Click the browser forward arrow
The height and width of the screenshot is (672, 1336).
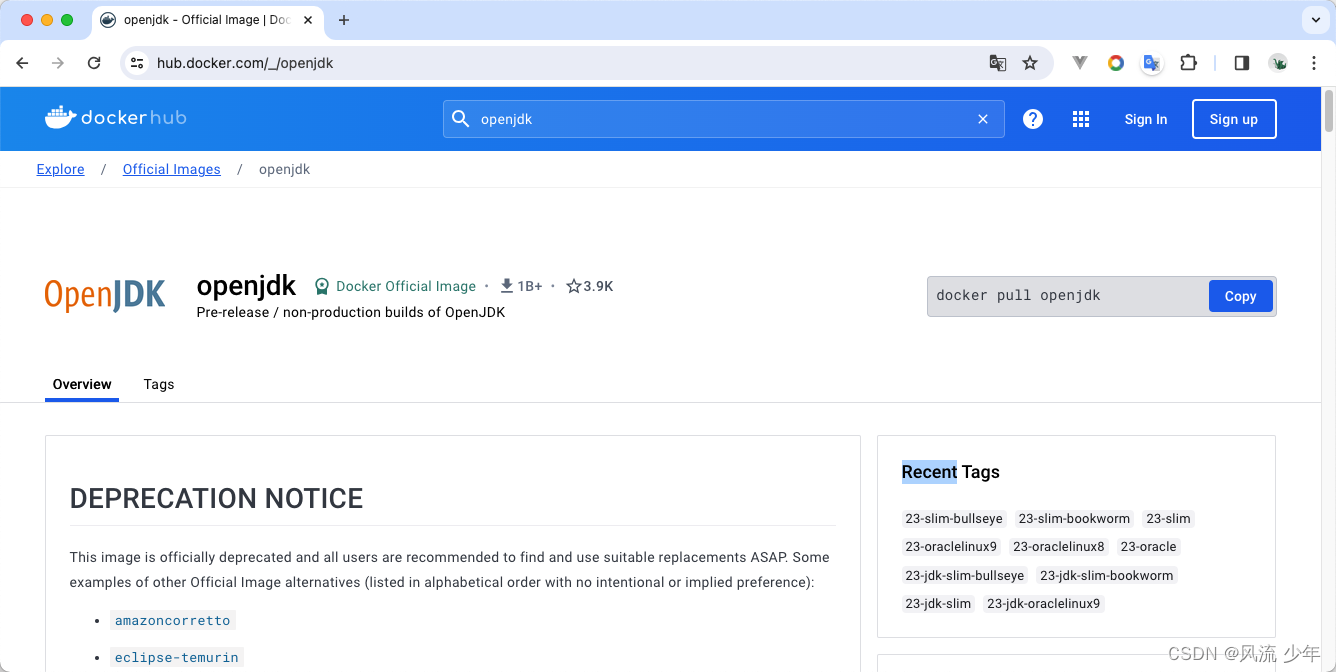[x=58, y=63]
